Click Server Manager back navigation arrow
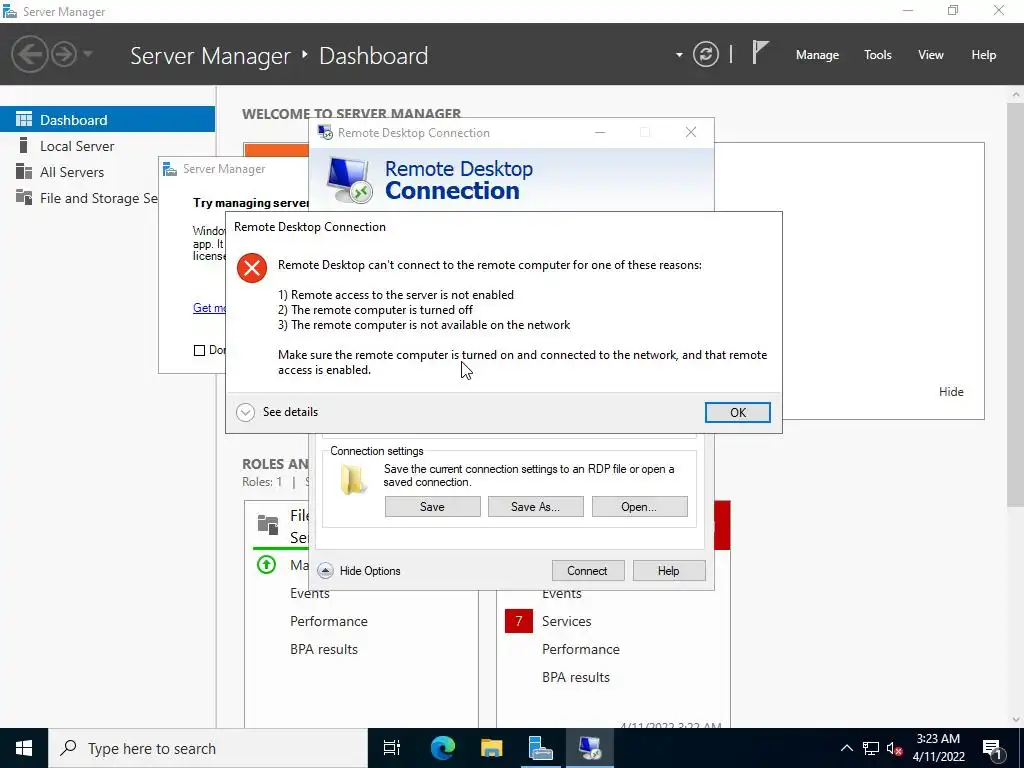The width and height of the screenshot is (1024, 768). pos(29,54)
